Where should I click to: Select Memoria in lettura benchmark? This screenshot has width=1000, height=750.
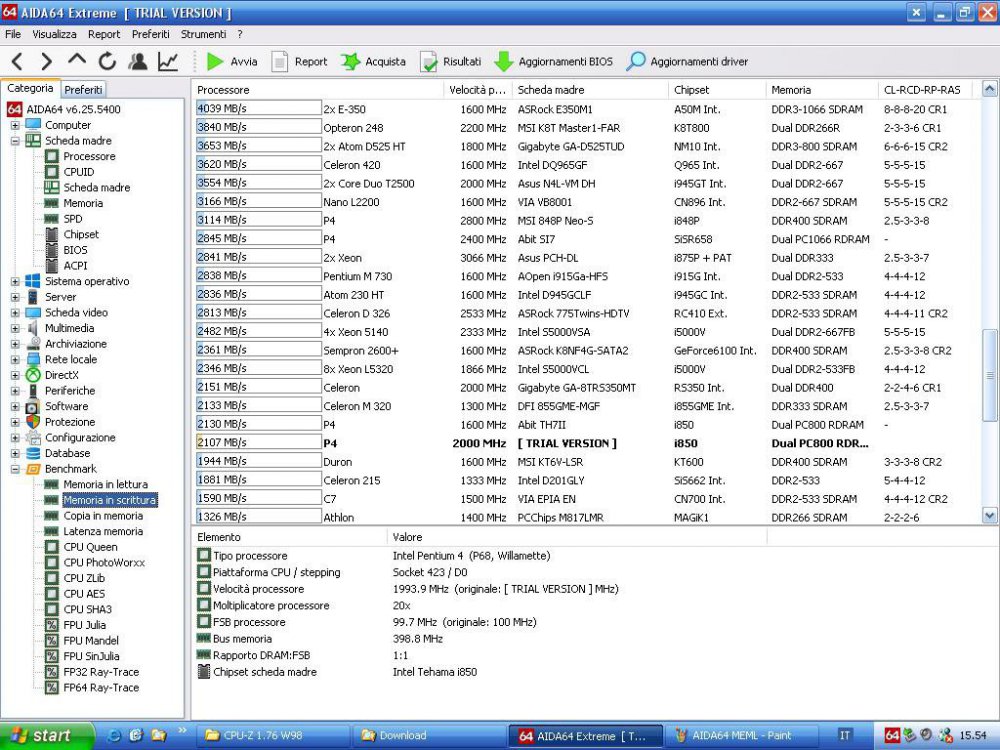[x=105, y=485]
